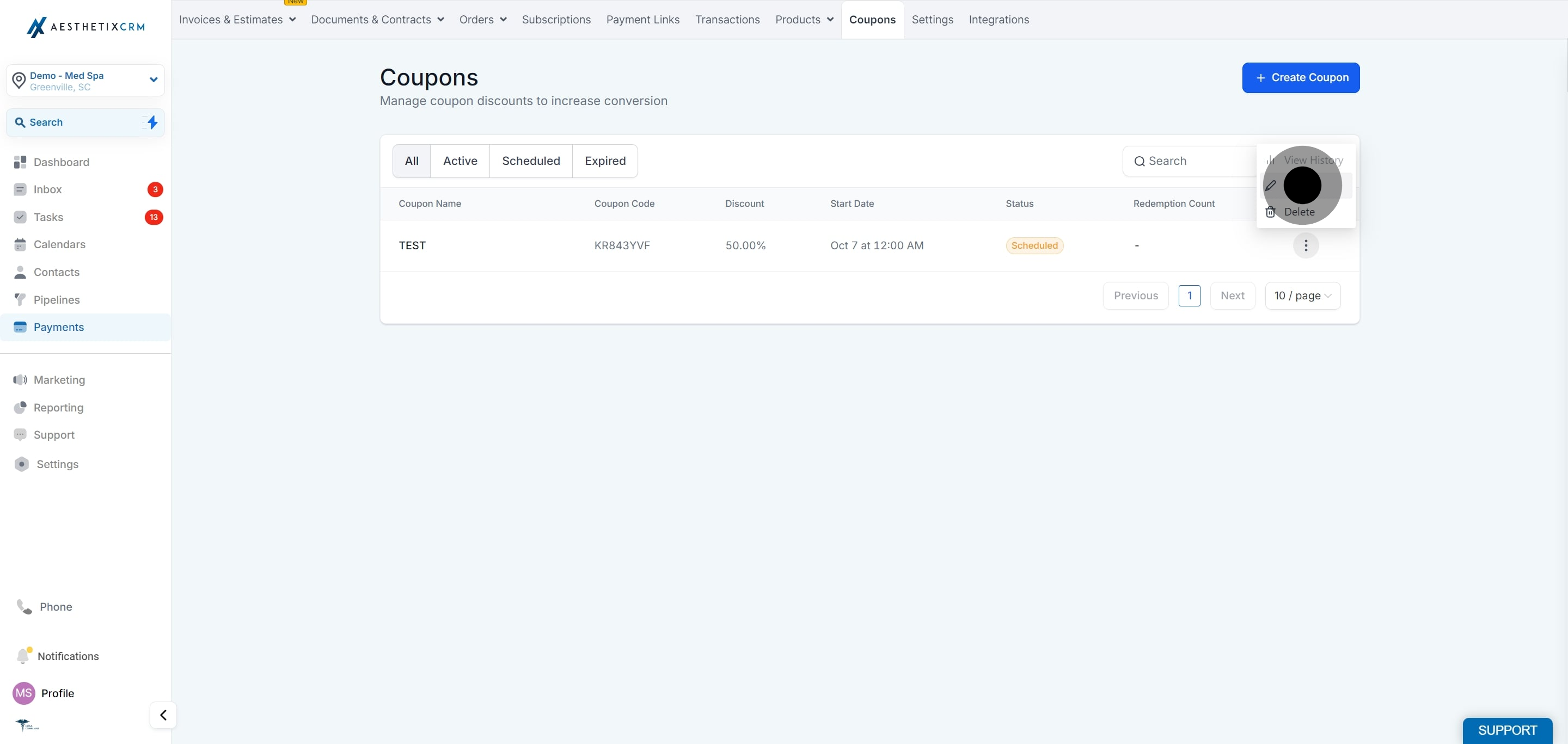Screen dimensions: 1568x744
Task: Open the Phone dialer icon
Action: click(x=24, y=606)
